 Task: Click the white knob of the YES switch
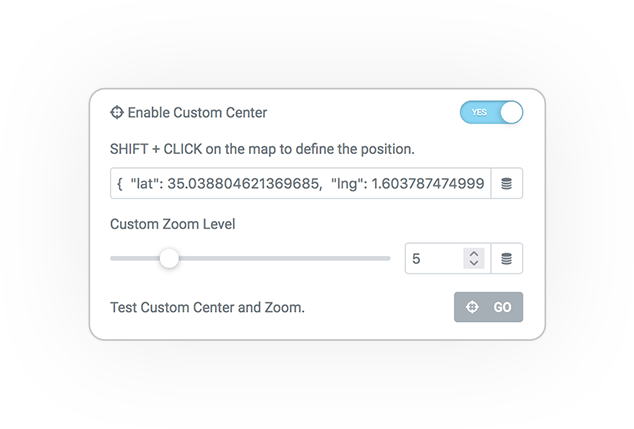pos(511,112)
